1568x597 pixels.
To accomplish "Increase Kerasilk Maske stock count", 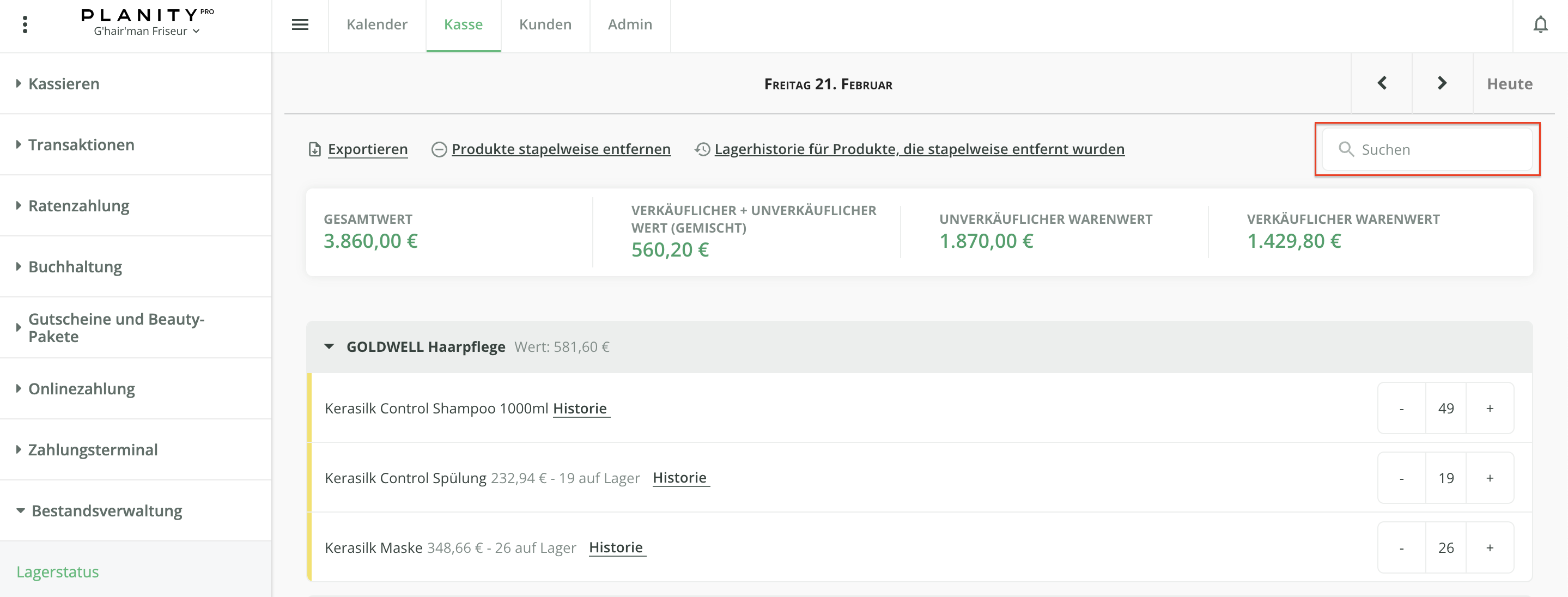I will [1490, 548].
